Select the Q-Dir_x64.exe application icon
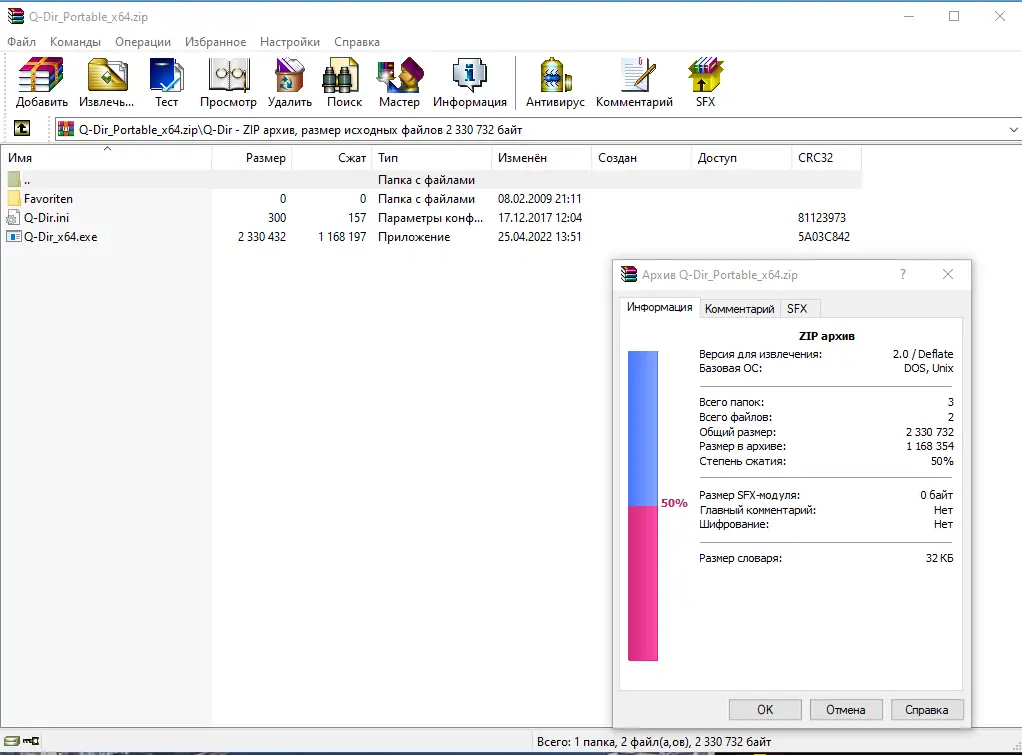This screenshot has width=1022, height=755. click(14, 237)
